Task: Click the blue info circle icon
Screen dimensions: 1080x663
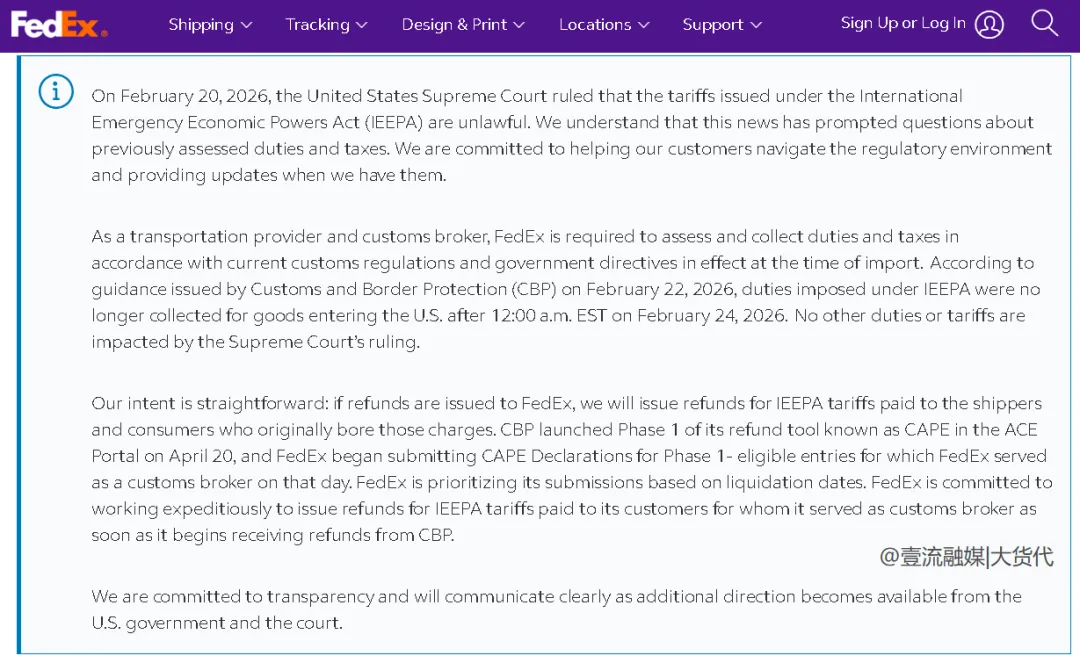Action: point(56,91)
